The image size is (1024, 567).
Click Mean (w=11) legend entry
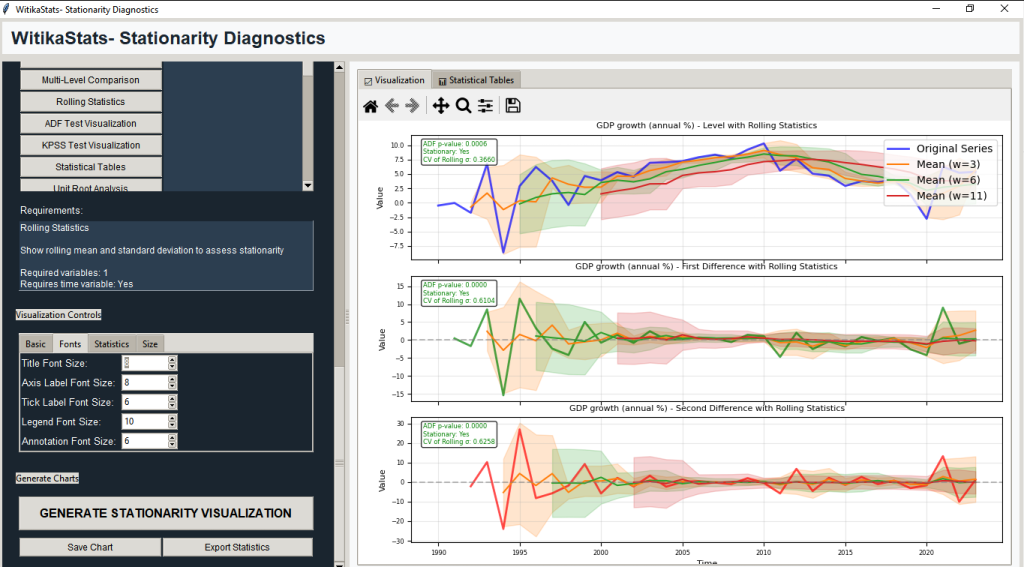tap(937, 195)
